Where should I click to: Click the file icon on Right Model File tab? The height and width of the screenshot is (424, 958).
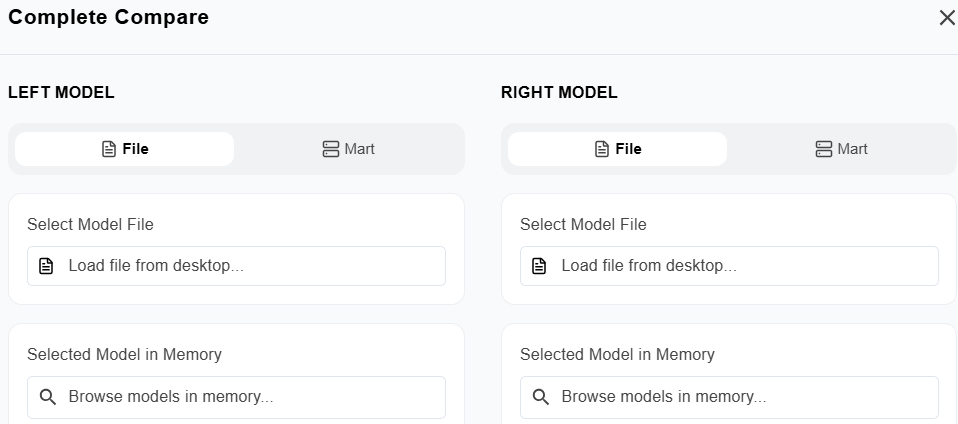(602, 149)
